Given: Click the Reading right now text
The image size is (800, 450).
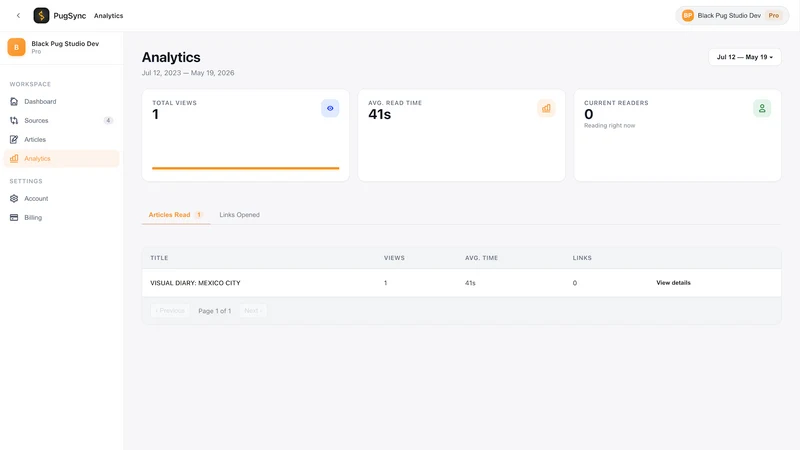Looking at the screenshot, I should tap(609, 126).
